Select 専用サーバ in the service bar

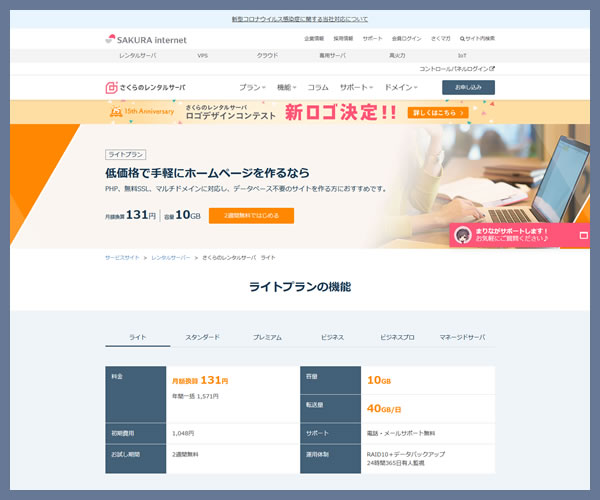(333, 56)
